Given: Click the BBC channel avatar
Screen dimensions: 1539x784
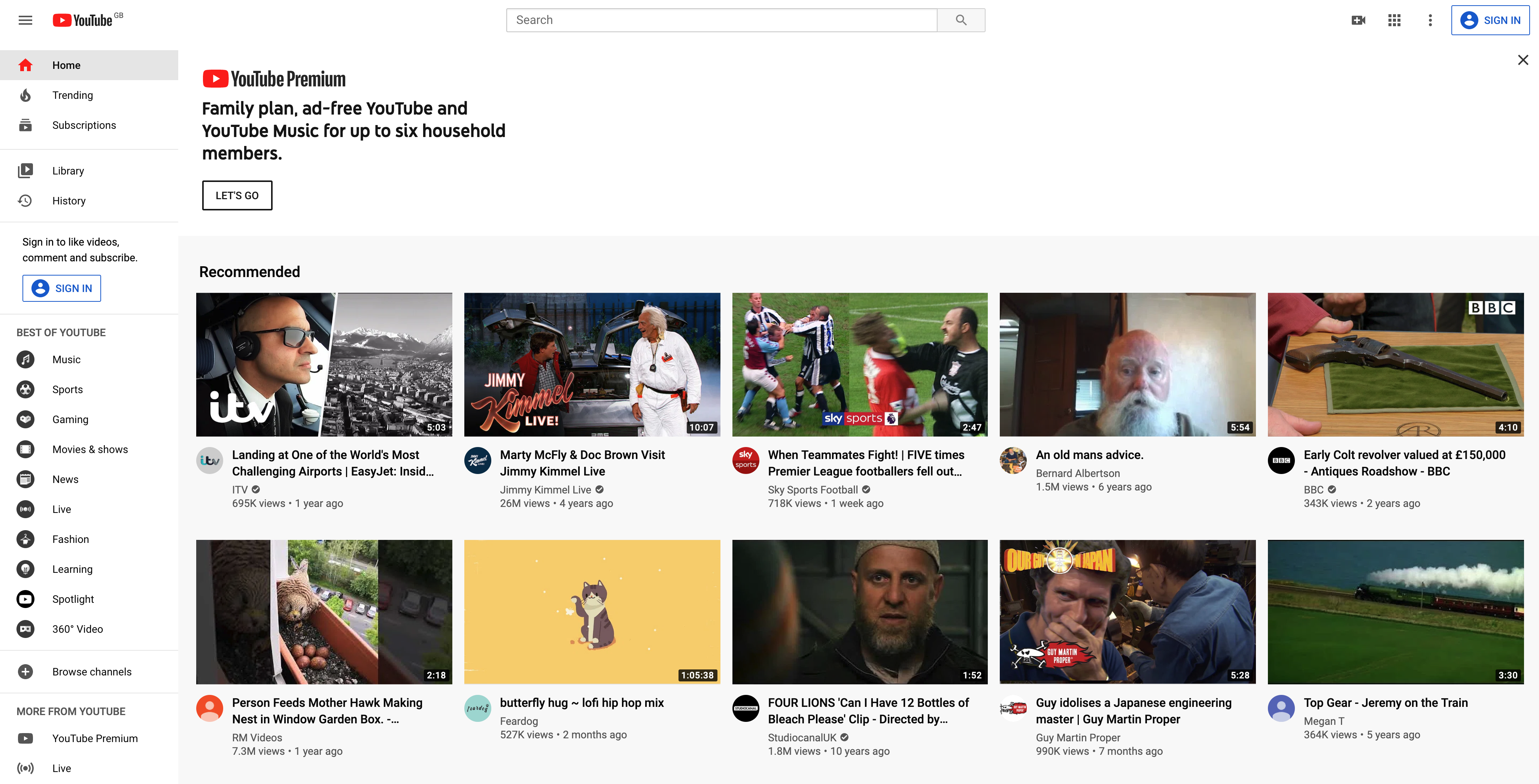Looking at the screenshot, I should click(1281, 461).
